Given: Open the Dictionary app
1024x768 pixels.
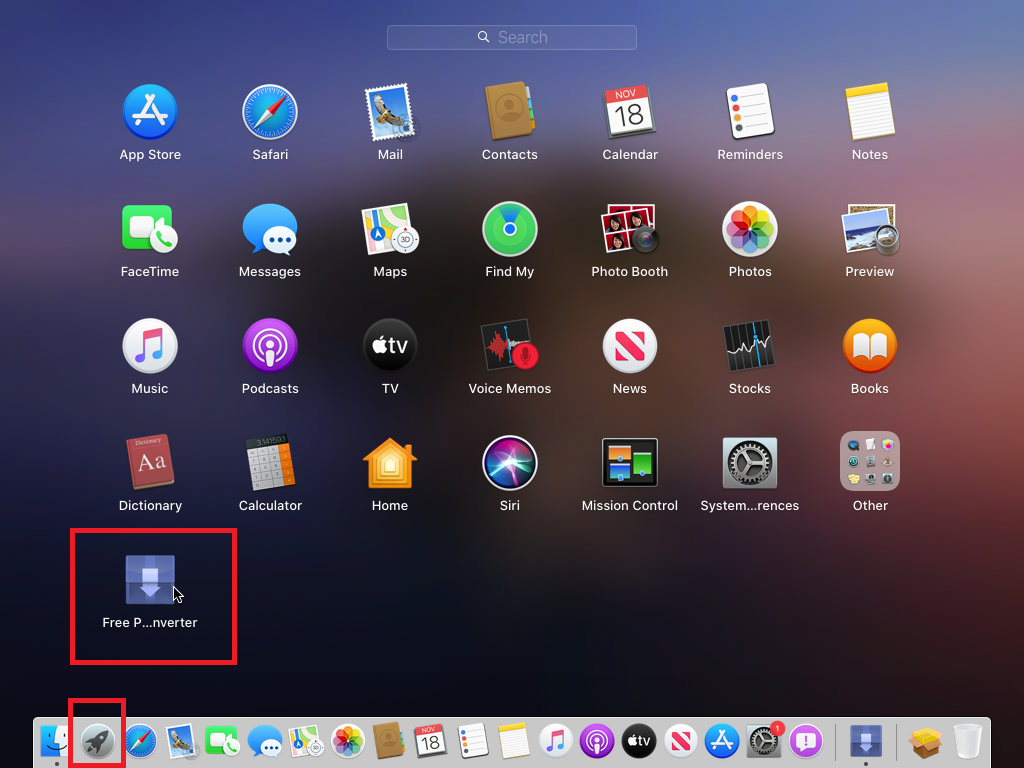Looking at the screenshot, I should [x=150, y=462].
